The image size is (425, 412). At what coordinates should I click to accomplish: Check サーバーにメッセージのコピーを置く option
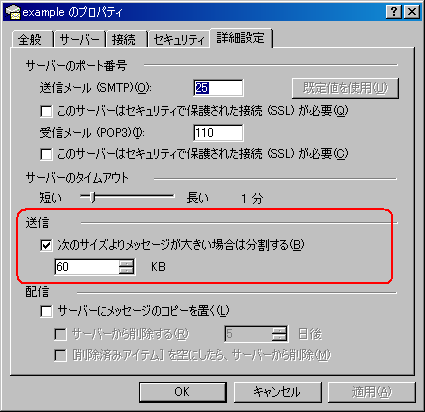pyautogui.click(x=46, y=311)
